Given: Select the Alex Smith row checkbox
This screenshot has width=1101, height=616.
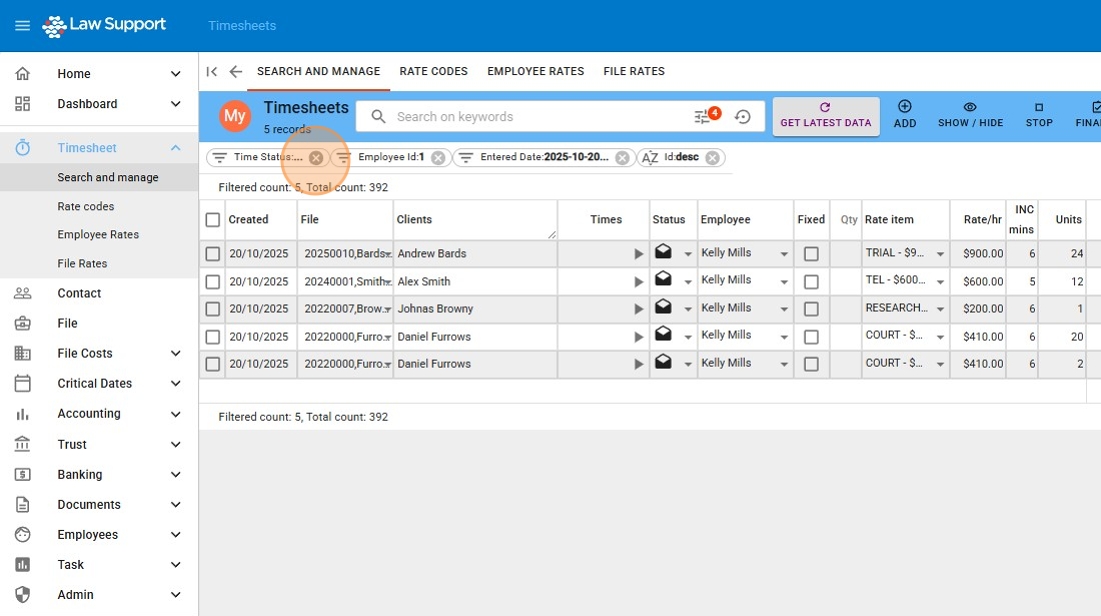Looking at the screenshot, I should pos(212,282).
